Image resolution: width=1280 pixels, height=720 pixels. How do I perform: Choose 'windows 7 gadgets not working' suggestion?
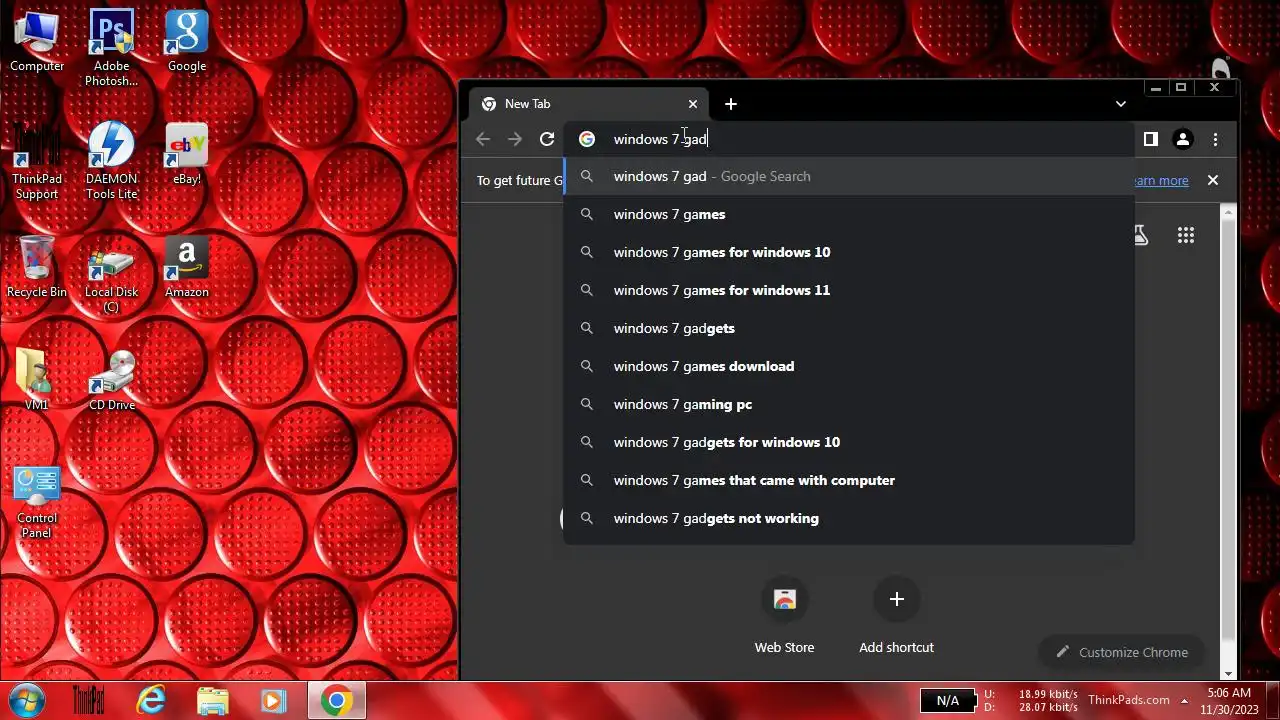(849, 518)
